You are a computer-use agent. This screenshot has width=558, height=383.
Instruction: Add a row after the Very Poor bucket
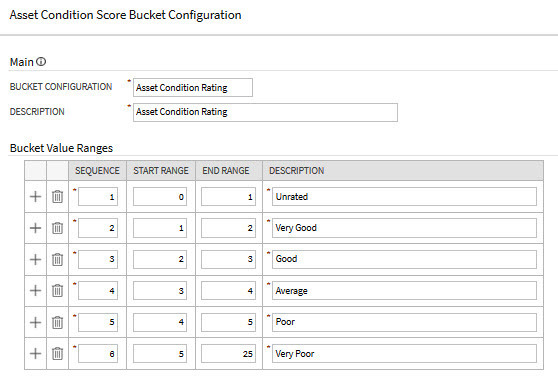35,353
